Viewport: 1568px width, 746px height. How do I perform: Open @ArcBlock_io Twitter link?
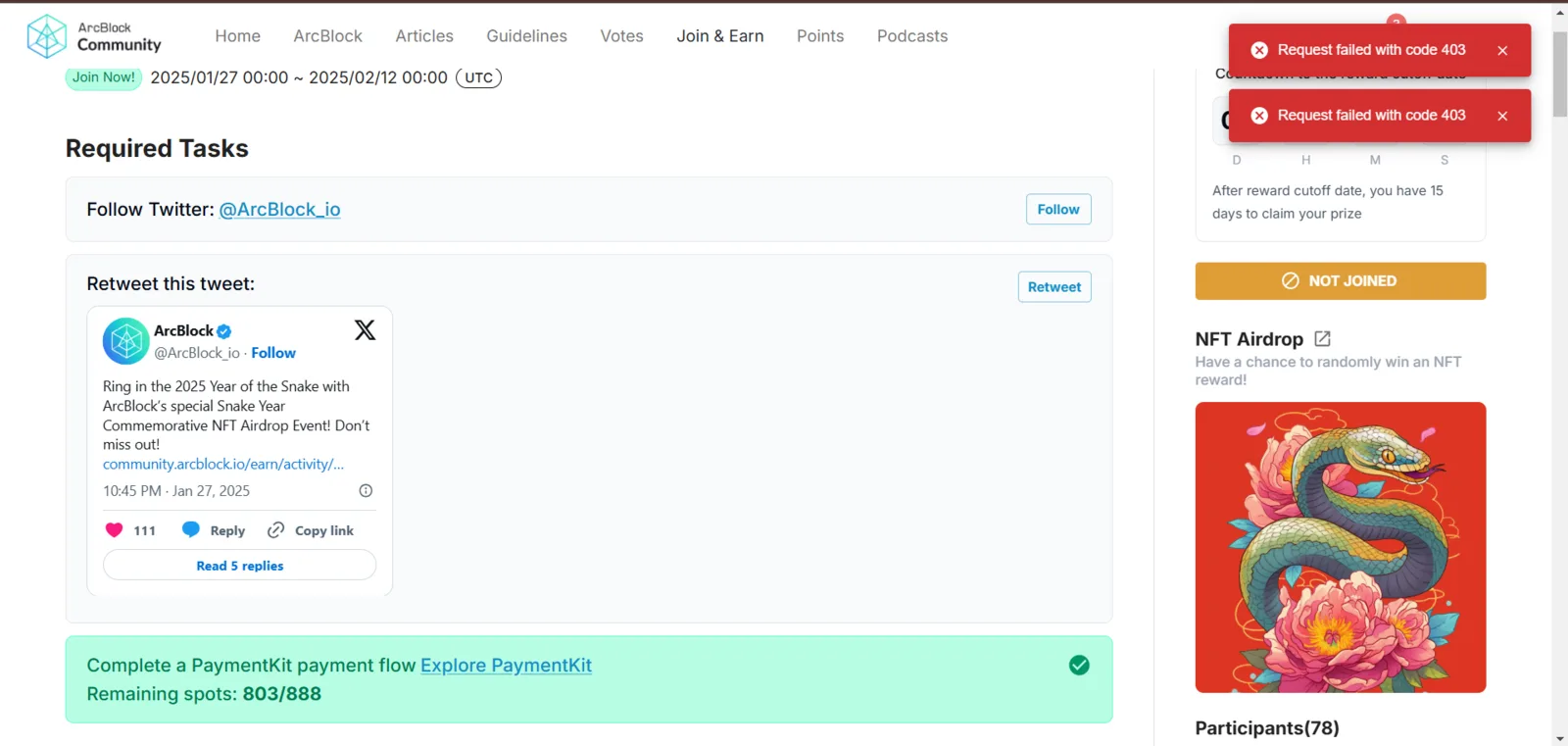279,210
